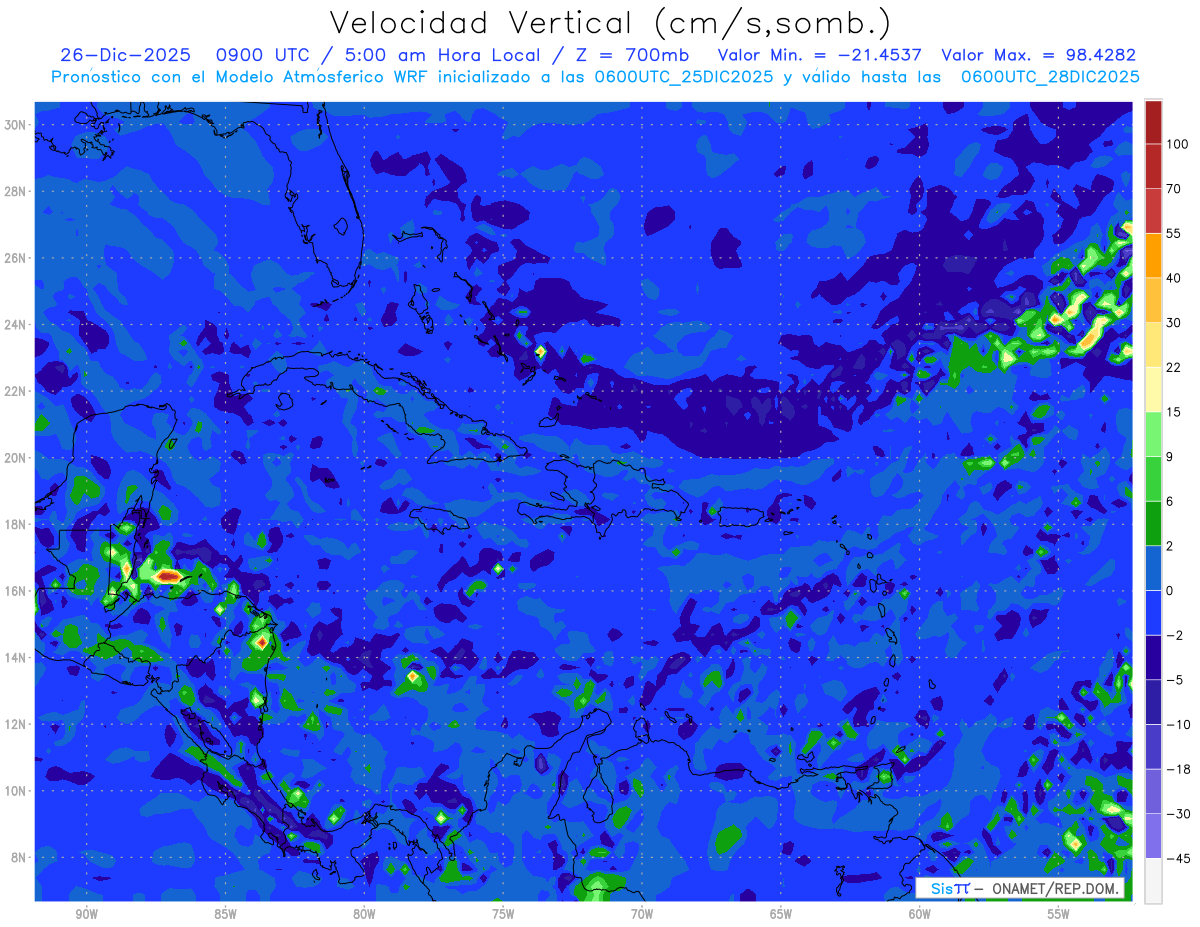This screenshot has width=1200, height=927.
Task: Pick the swatch between -18 and -10
Action: pos(1153,746)
